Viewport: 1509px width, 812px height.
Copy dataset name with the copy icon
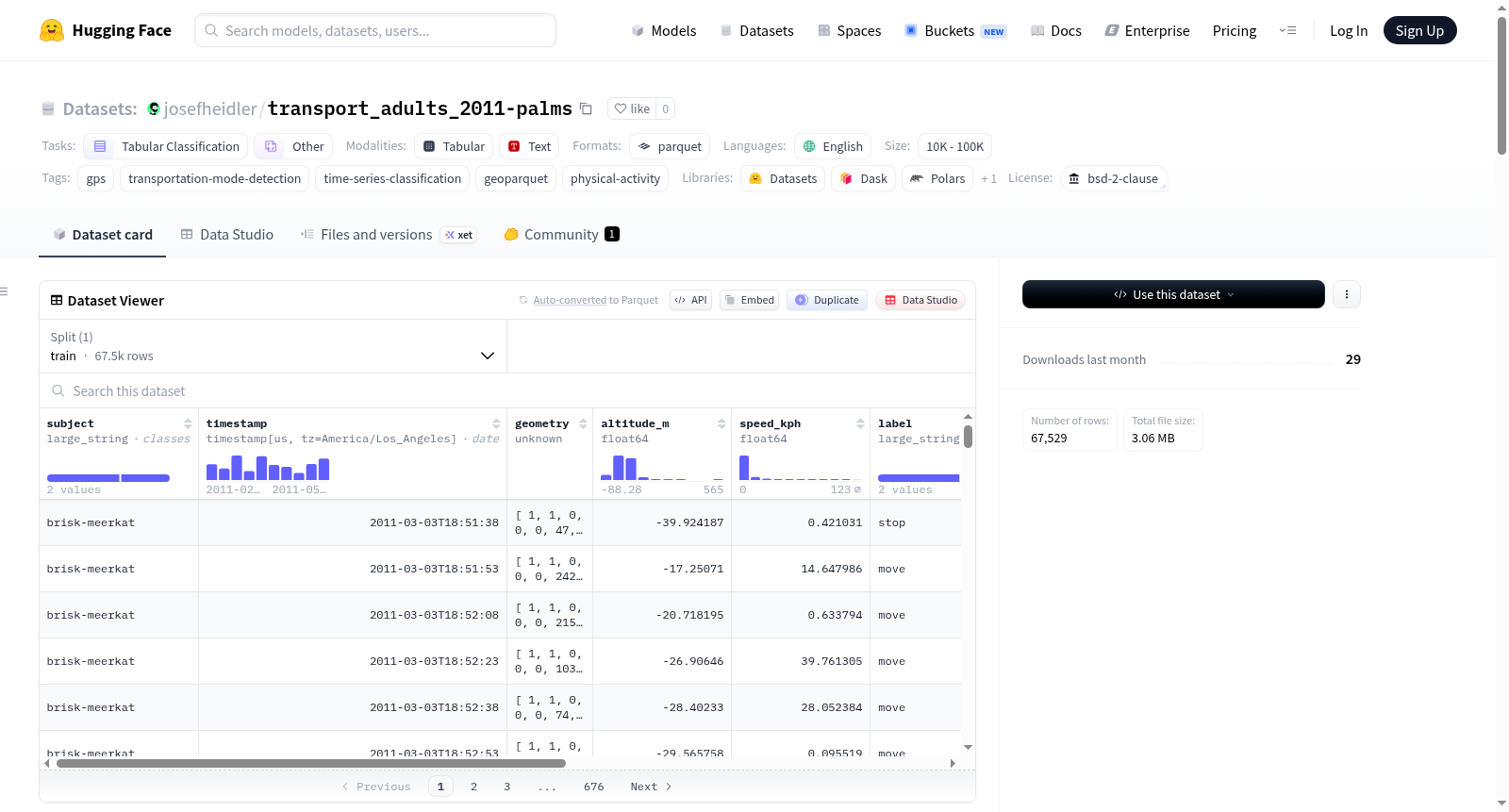(586, 108)
